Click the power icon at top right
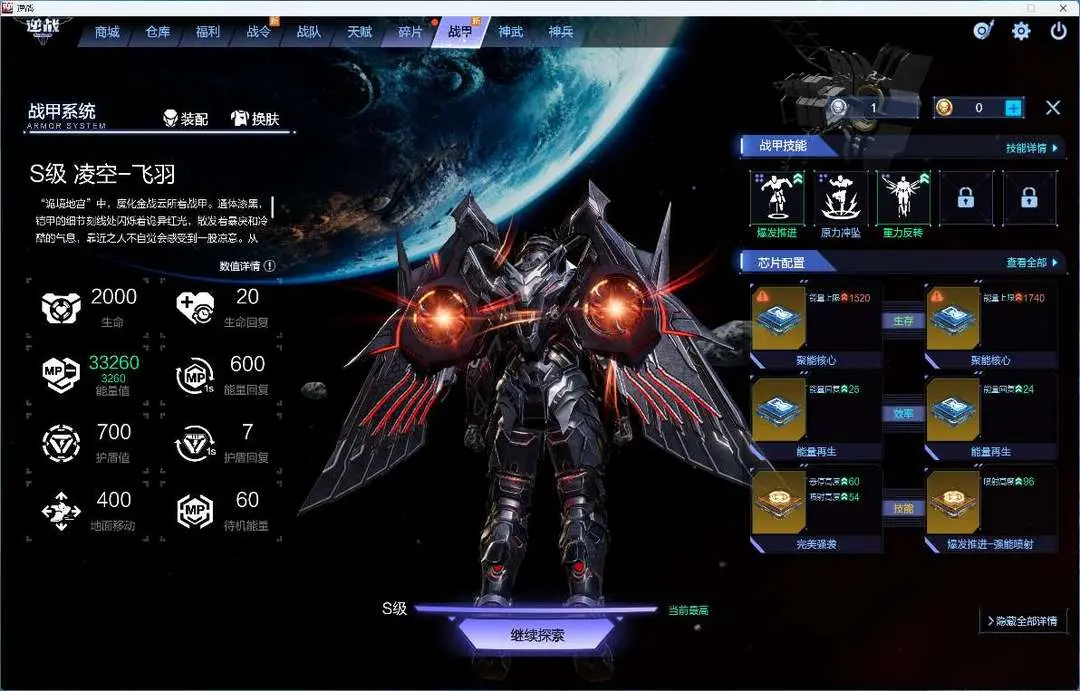The width and height of the screenshot is (1080, 691). (1058, 31)
